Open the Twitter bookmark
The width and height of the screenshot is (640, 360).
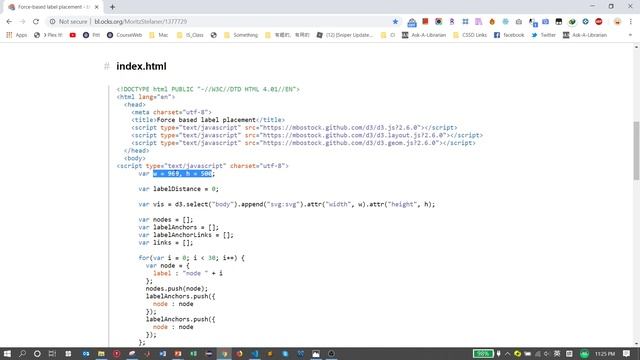544,35
